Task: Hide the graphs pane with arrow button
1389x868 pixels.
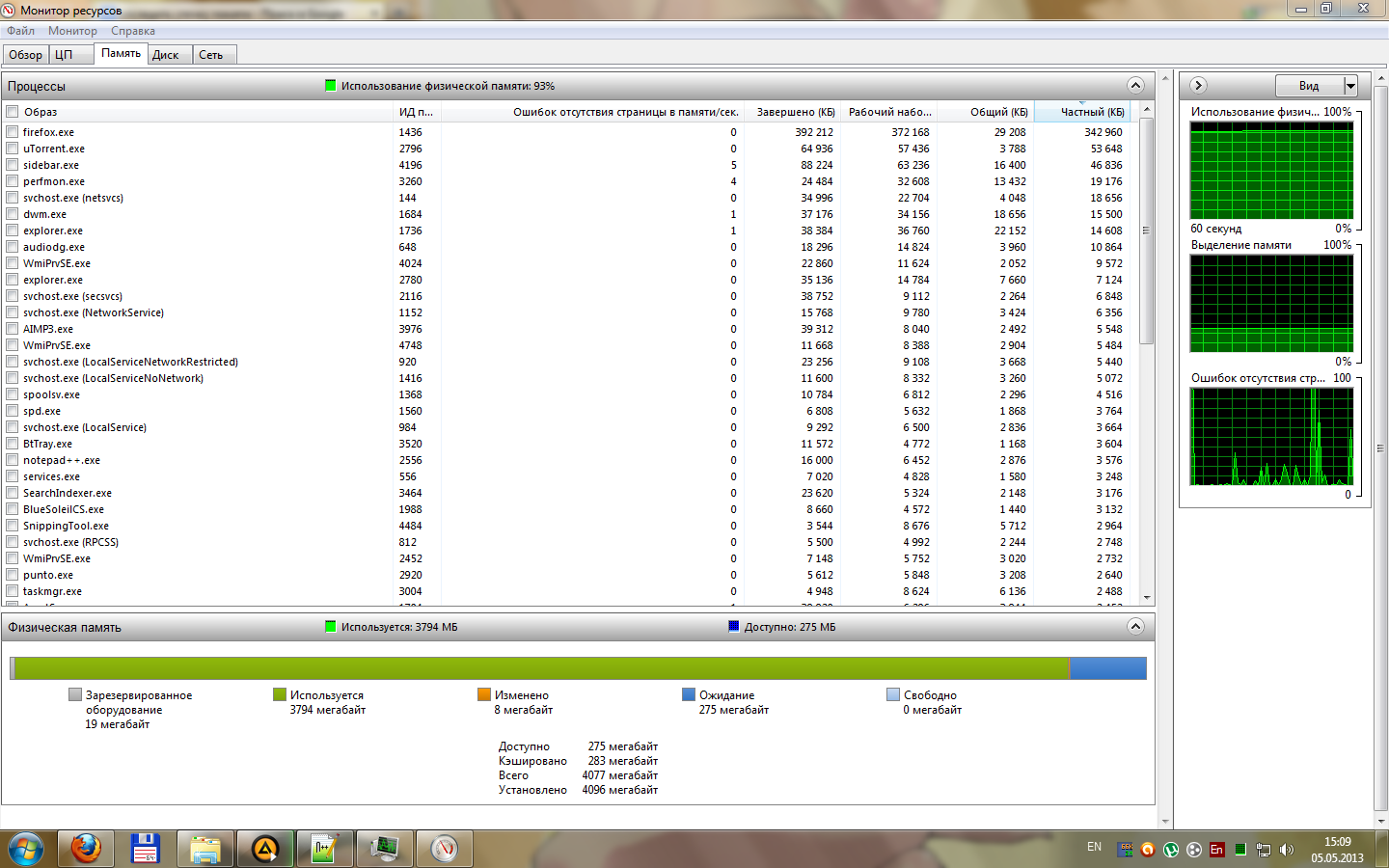Action: click(1199, 86)
